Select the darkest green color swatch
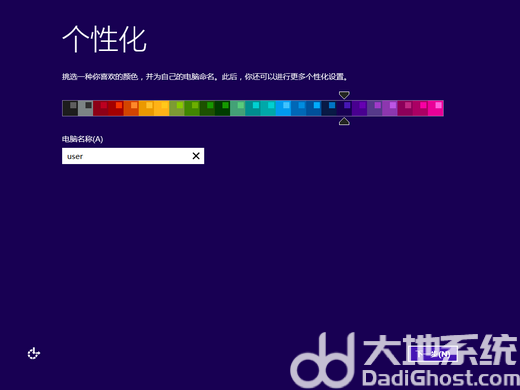This screenshot has height=390, width=520. (x=223, y=108)
